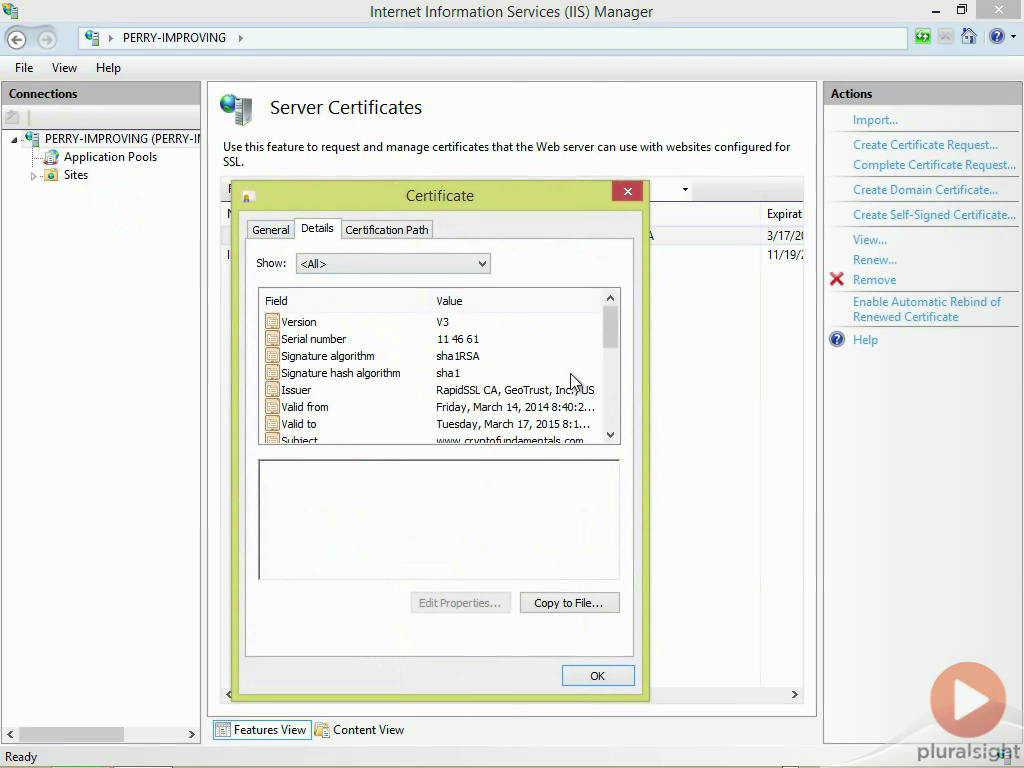Click the Server Certificates globe icon
The image size is (1024, 768).
pos(236,109)
